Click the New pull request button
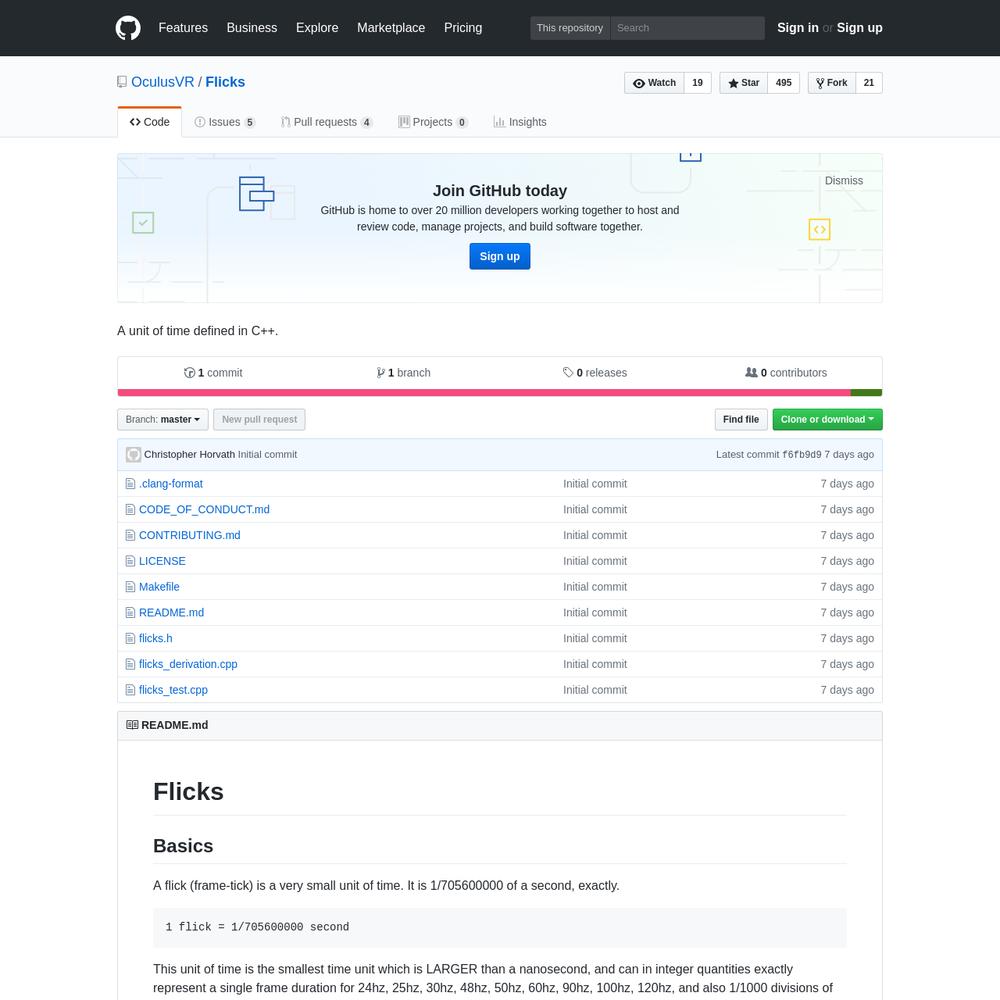The height and width of the screenshot is (1000, 1000). [259, 420]
